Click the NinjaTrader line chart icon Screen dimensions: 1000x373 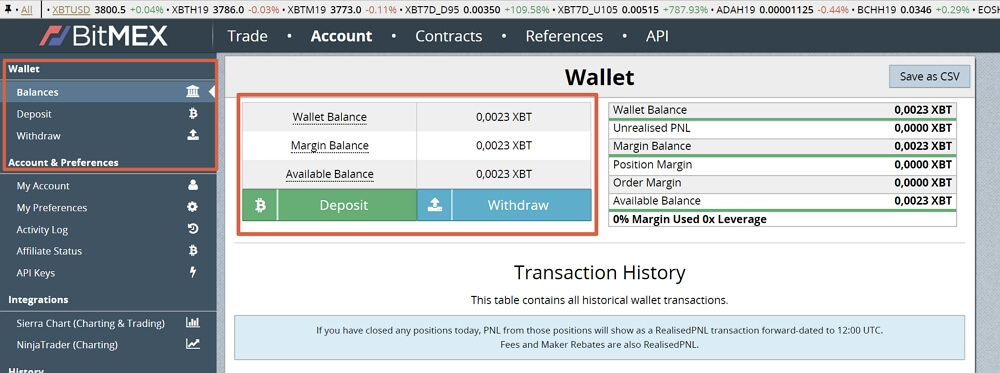[x=193, y=344]
